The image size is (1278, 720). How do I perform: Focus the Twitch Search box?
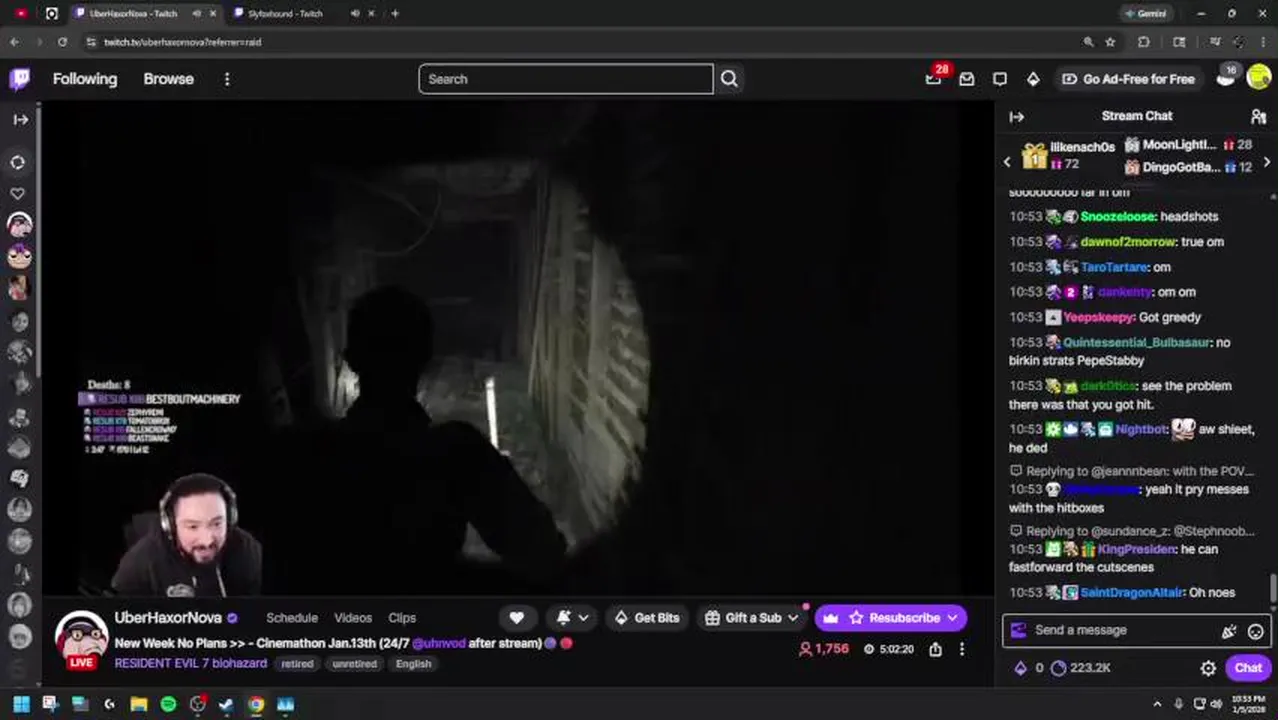click(566, 79)
